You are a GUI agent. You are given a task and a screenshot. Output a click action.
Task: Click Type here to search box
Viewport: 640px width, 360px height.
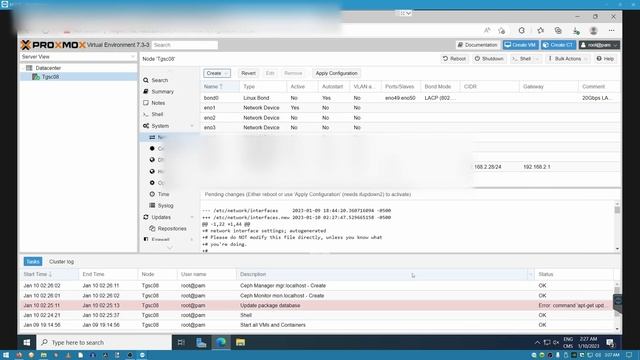104,342
